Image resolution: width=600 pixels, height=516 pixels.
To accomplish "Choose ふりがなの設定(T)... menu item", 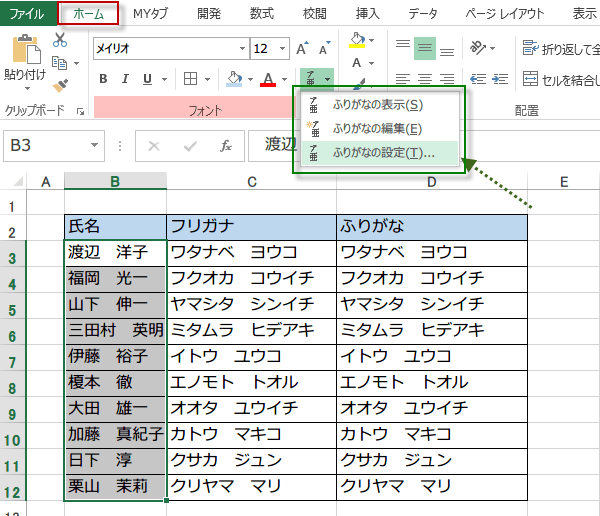I will [380, 153].
